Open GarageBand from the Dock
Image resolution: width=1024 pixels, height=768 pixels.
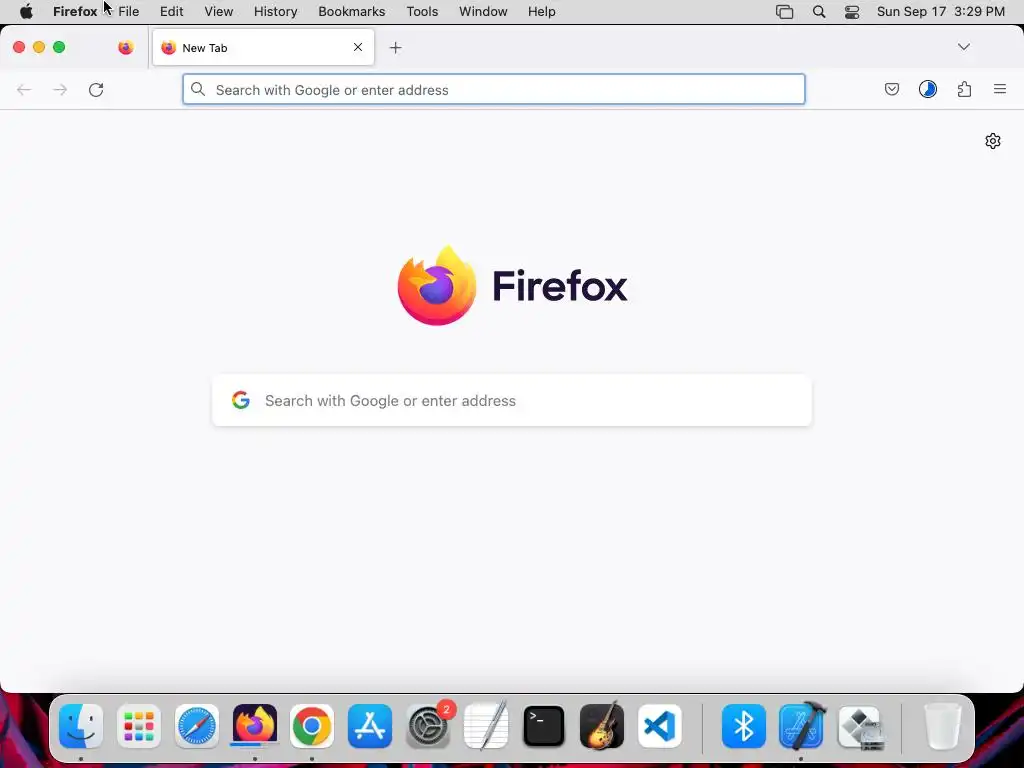coord(601,726)
